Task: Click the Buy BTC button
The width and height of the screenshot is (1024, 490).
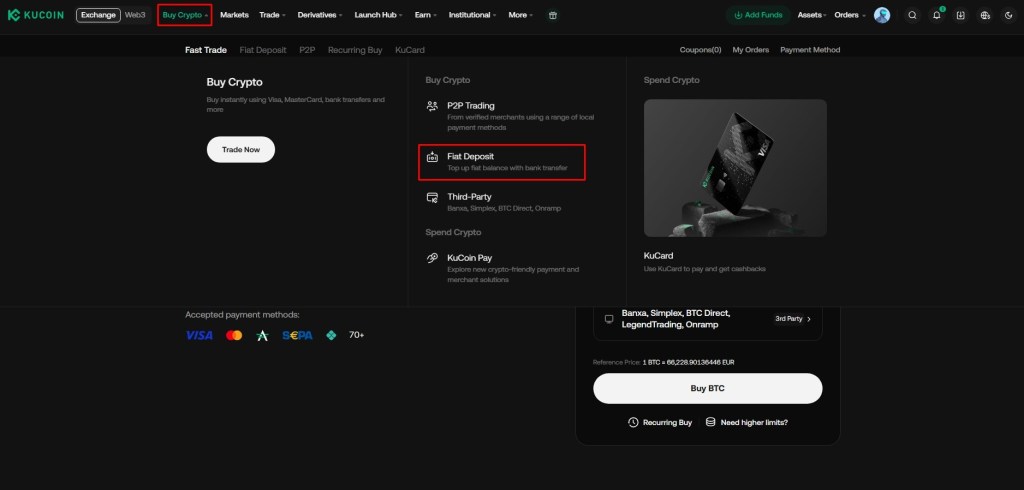Action: pyautogui.click(x=707, y=389)
